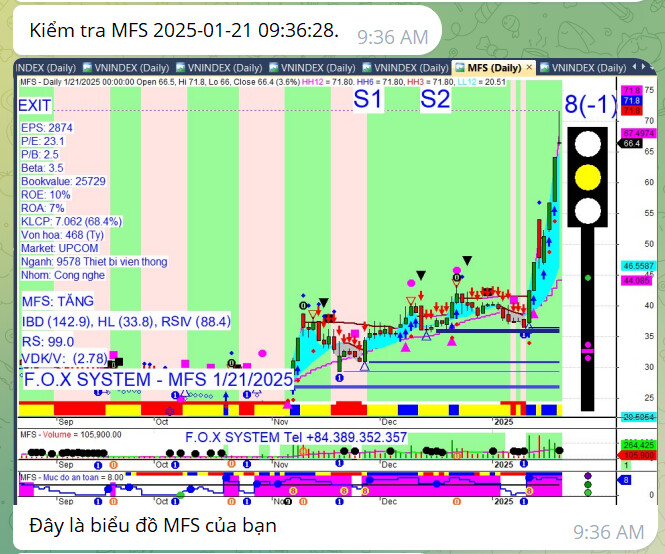Viewport: 665px width, 554px height.
Task: Select the S1 marker label
Action: [x=367, y=99]
